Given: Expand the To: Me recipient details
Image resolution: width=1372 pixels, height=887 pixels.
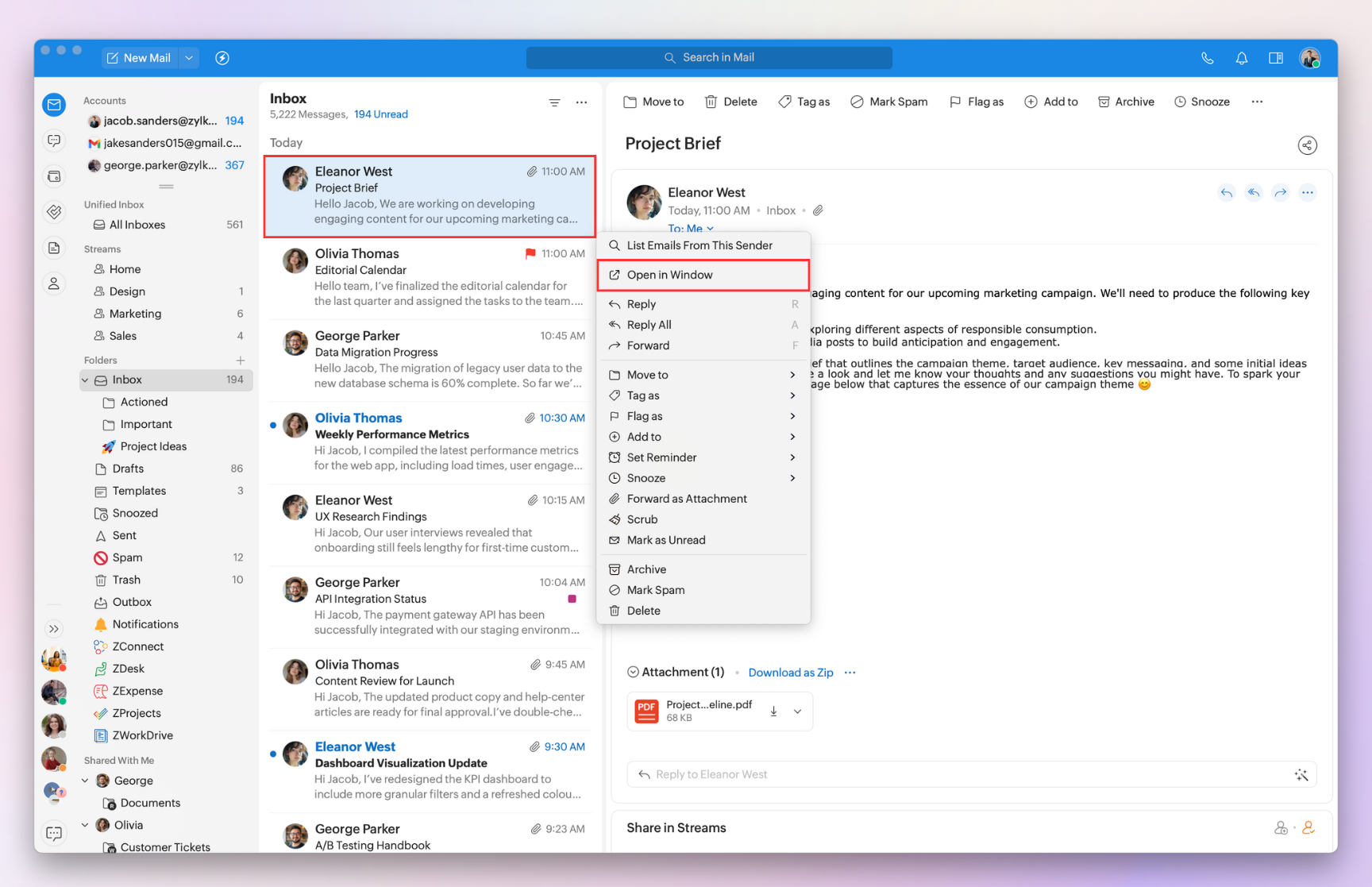Looking at the screenshot, I should [690, 229].
